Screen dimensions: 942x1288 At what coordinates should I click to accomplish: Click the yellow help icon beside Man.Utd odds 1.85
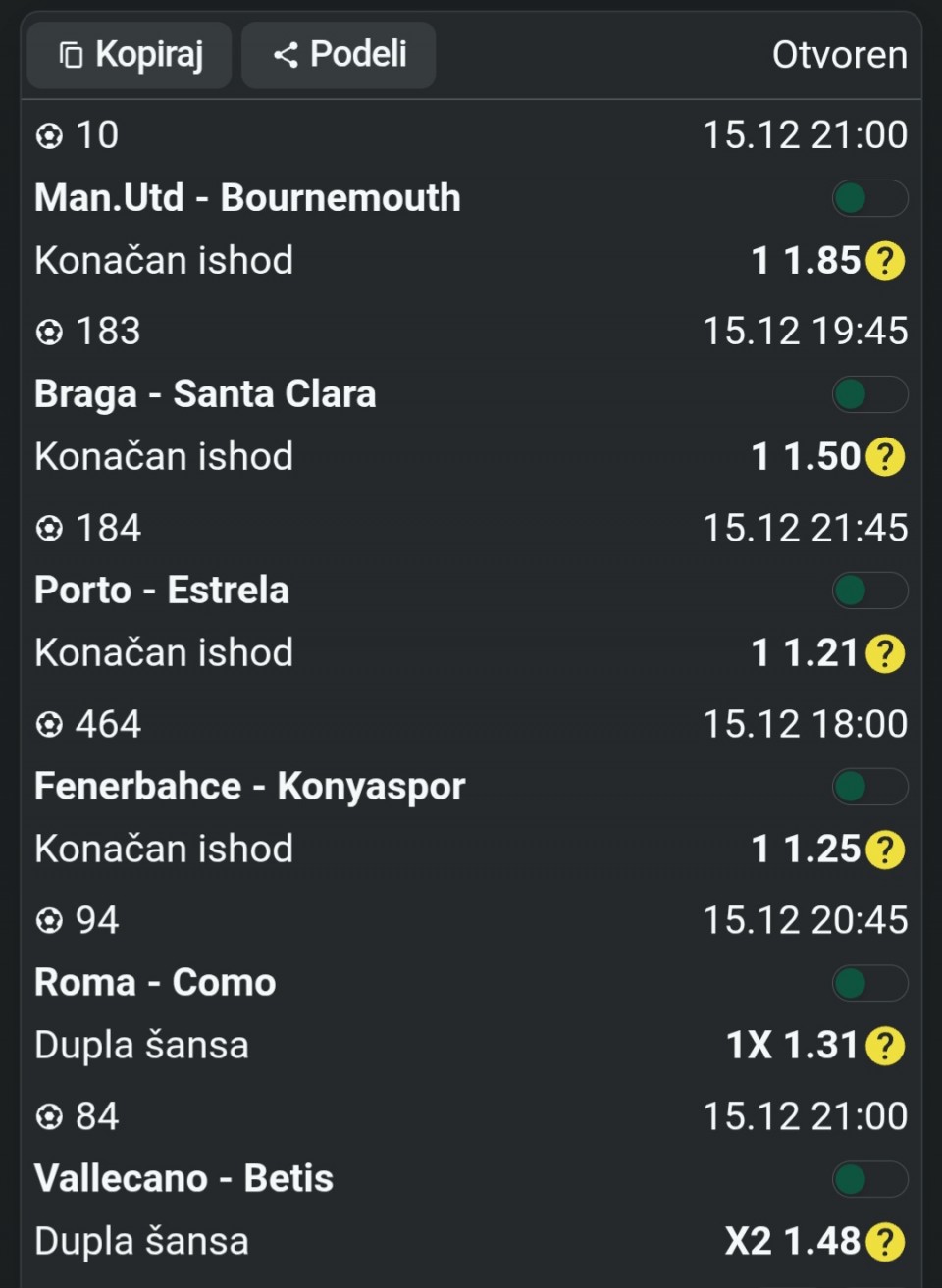(x=885, y=261)
